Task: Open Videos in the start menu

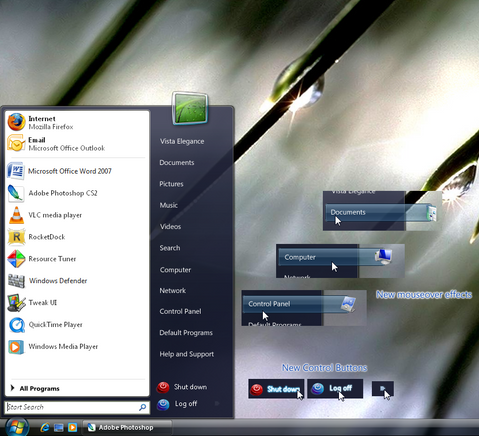Action: tap(170, 227)
